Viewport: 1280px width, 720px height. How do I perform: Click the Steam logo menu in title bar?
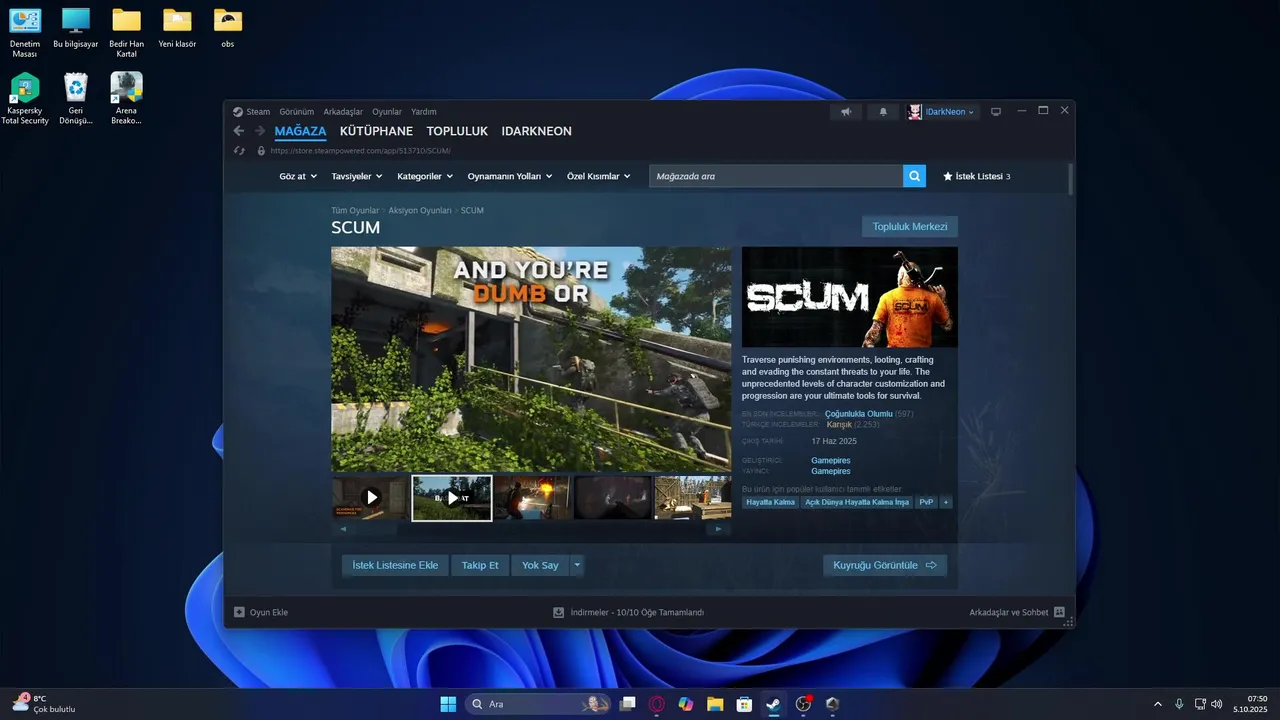coord(252,112)
